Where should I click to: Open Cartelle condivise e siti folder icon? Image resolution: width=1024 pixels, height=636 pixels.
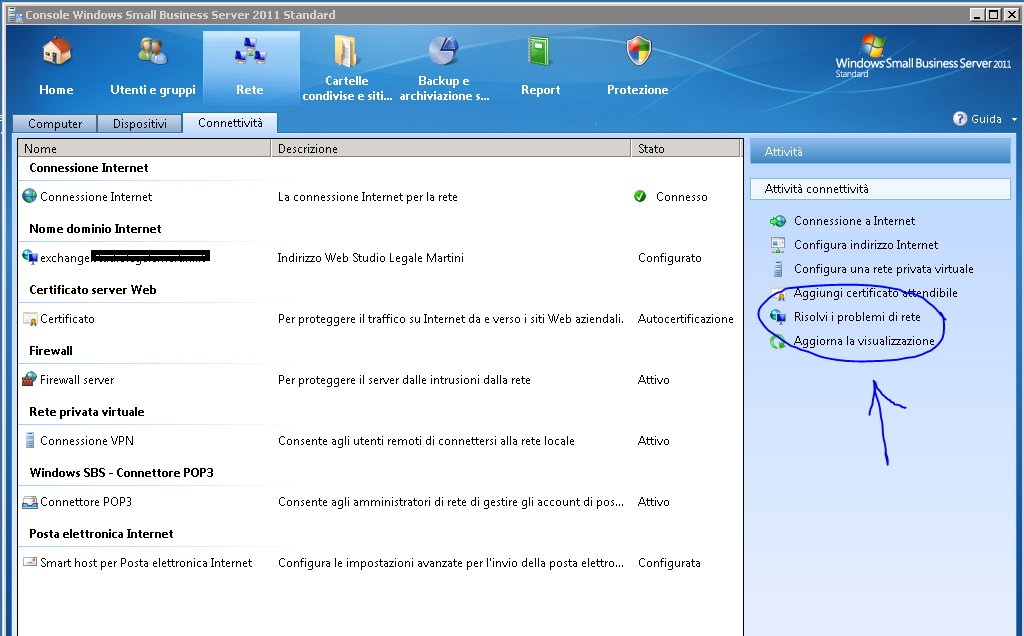(345, 52)
